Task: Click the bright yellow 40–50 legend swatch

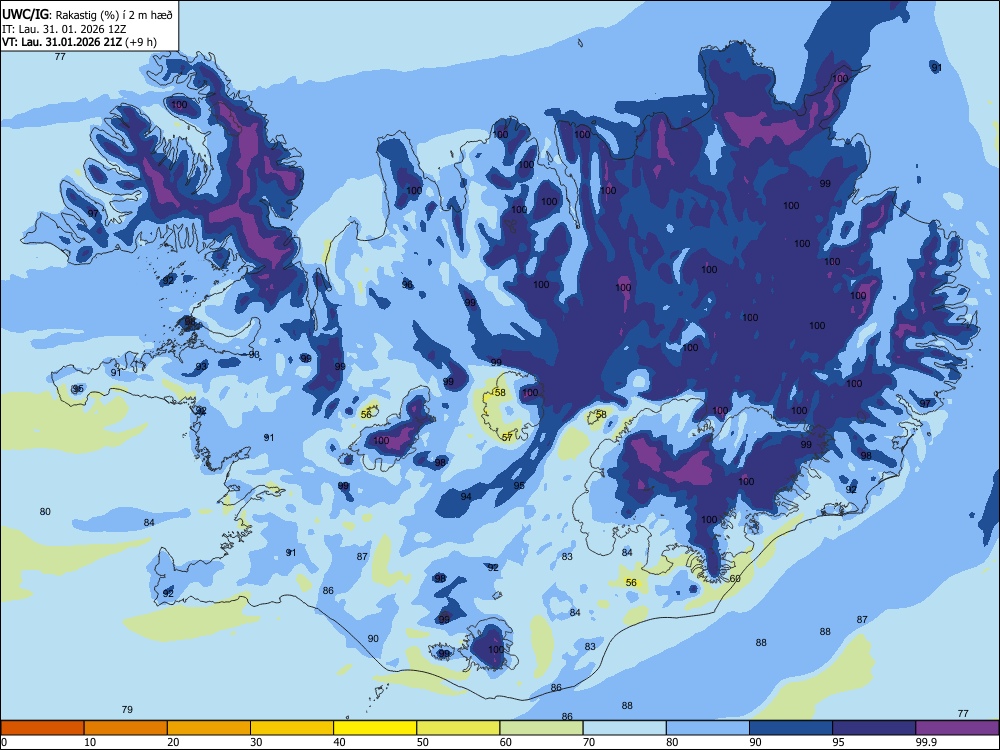Action: coord(375,728)
